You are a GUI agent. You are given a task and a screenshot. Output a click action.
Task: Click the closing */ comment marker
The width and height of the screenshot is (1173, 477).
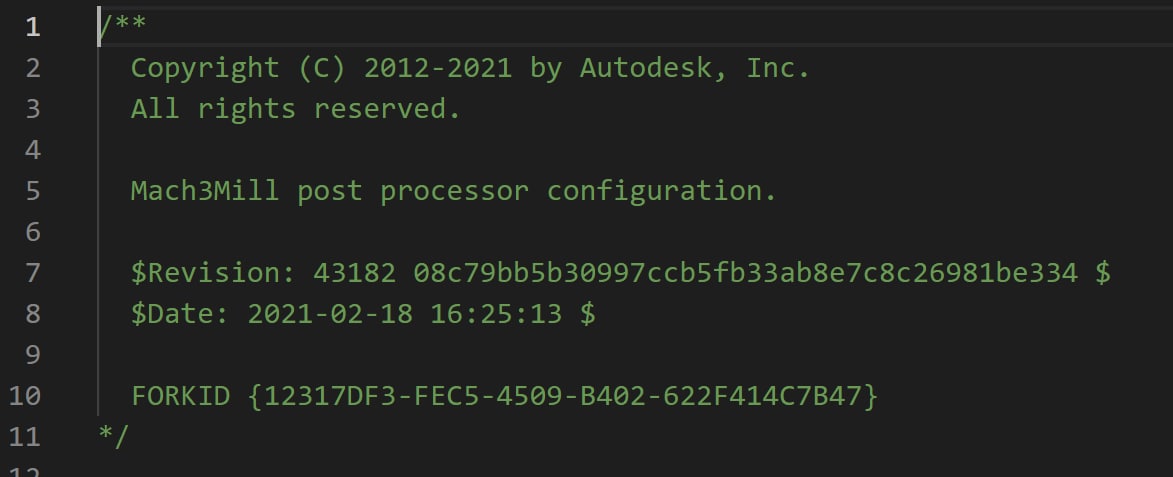coord(114,437)
